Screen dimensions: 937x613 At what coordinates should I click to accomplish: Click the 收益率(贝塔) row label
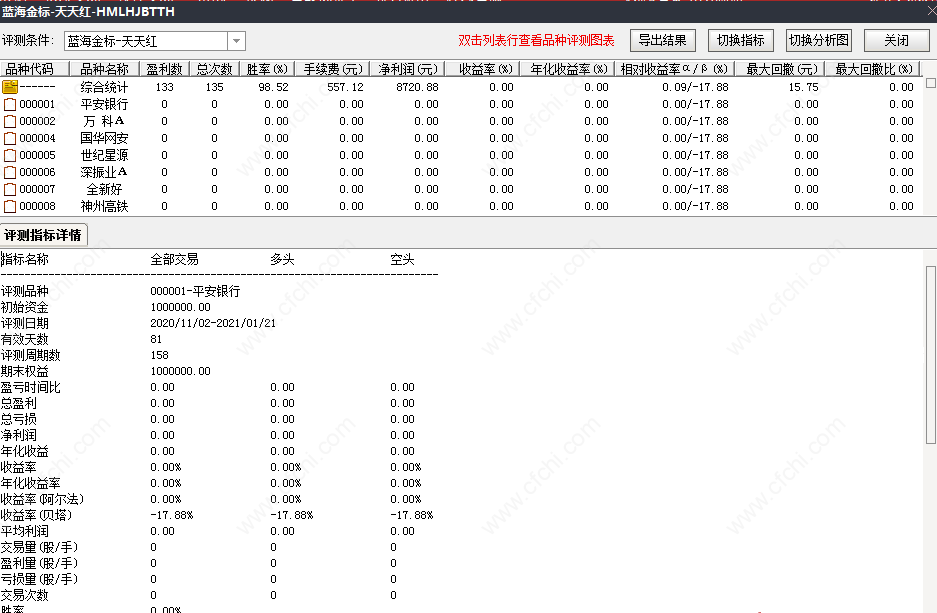(x=36, y=515)
